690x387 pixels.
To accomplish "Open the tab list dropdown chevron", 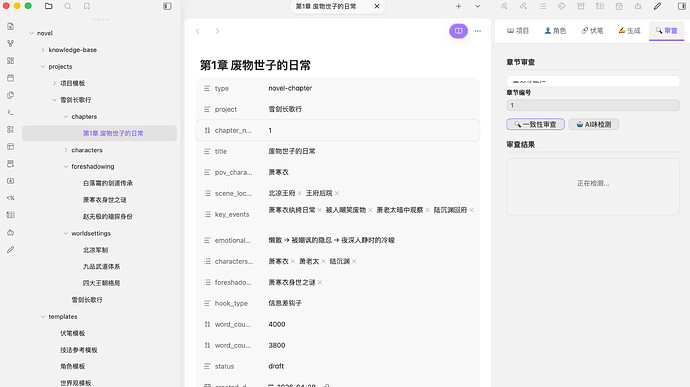I will click(x=477, y=6).
